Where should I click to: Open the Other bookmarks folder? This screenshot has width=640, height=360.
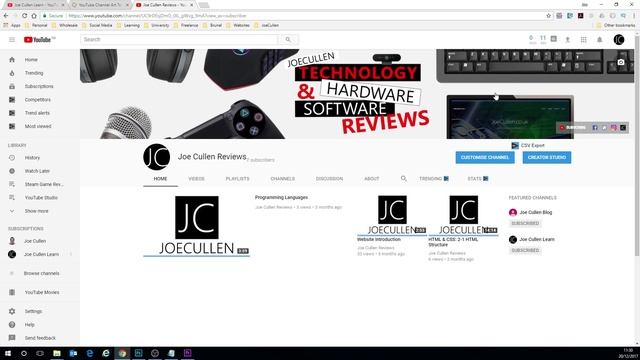point(616,25)
